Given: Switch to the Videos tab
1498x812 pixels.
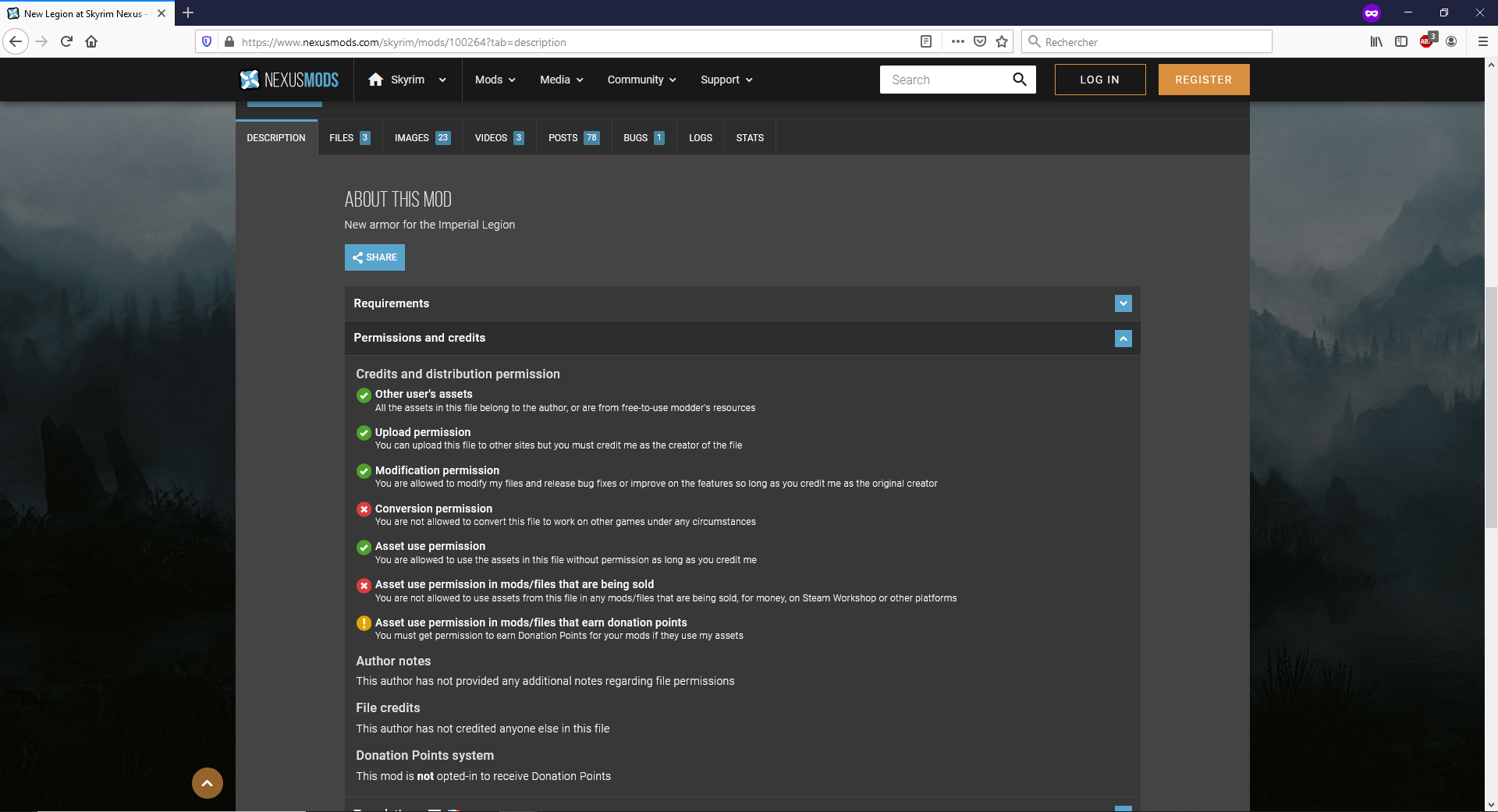Looking at the screenshot, I should [x=499, y=138].
